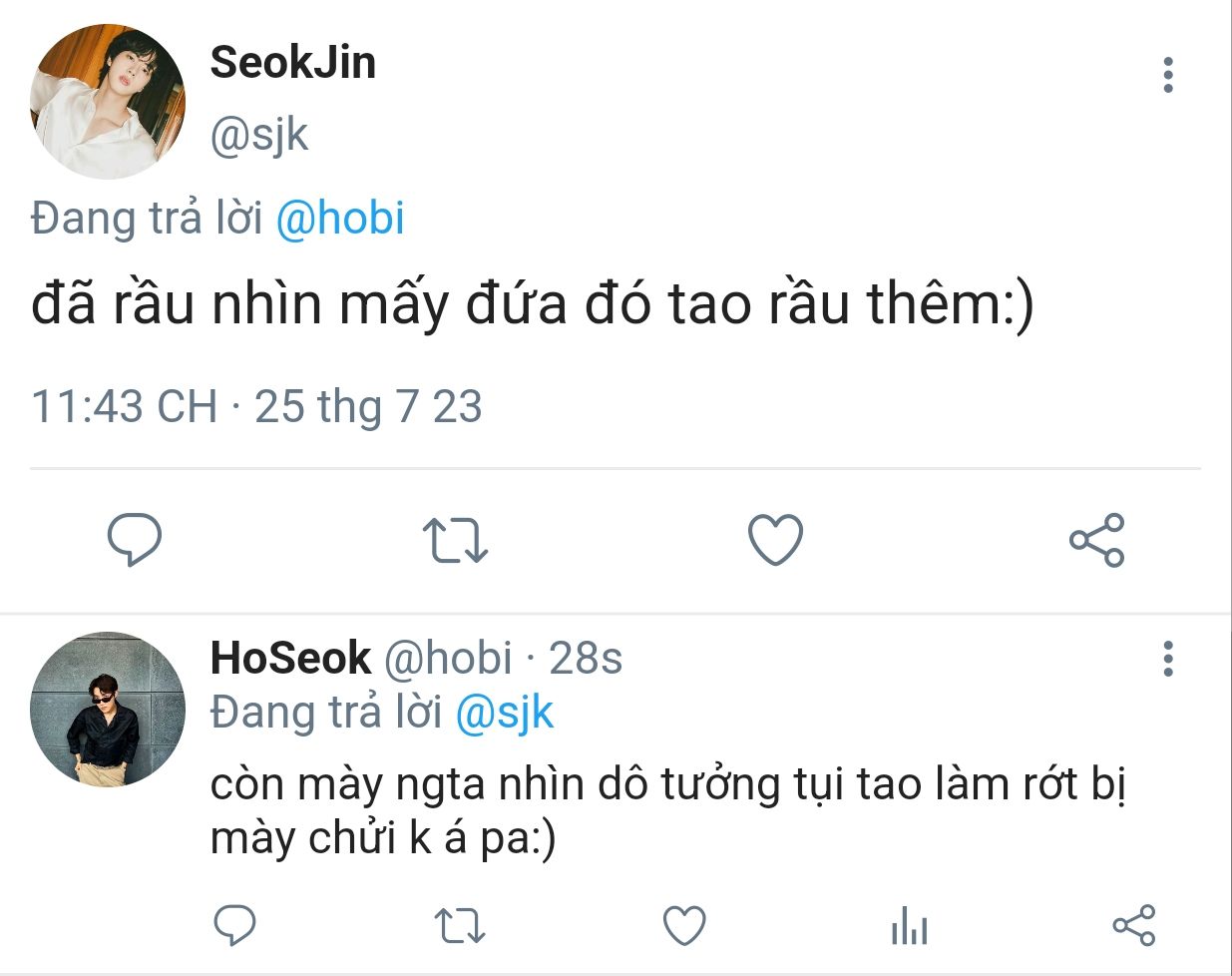Open the @hobi mention link

[339, 219]
